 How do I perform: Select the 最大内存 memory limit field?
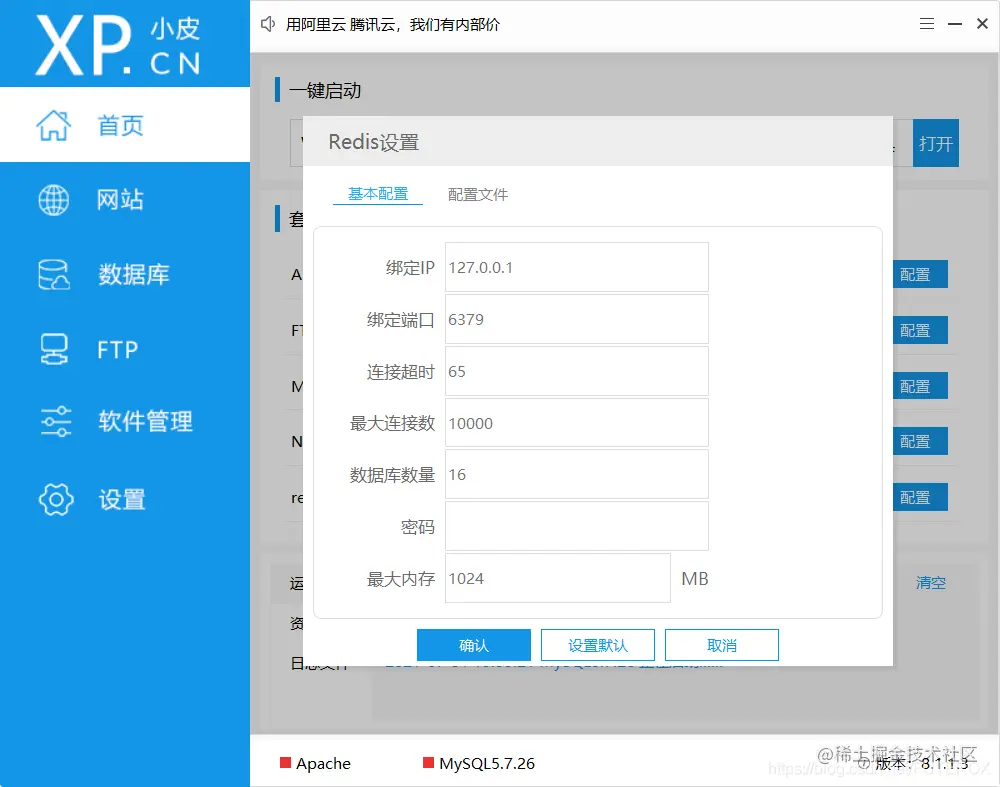point(557,578)
